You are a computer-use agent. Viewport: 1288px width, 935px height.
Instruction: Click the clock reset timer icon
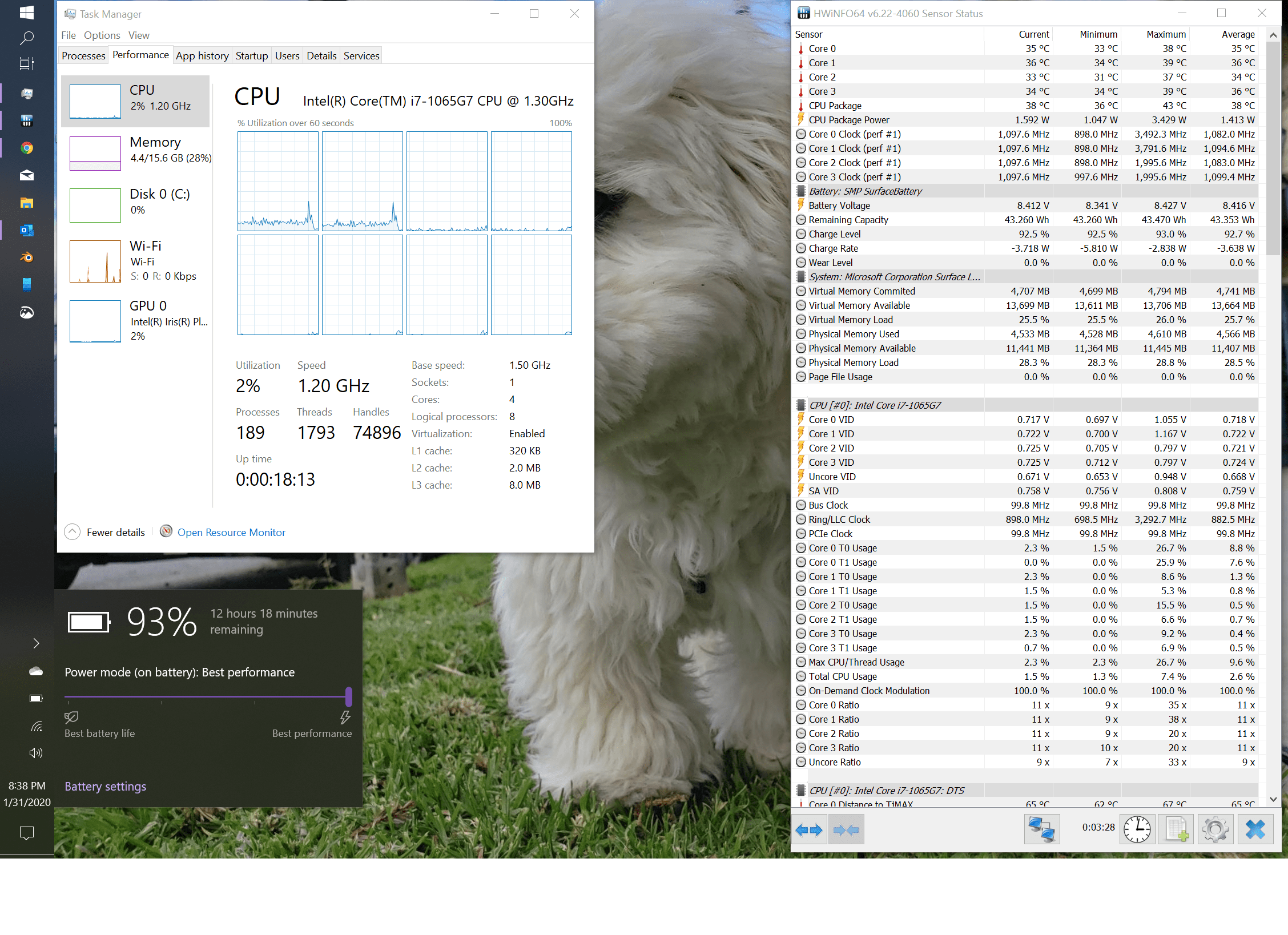click(x=1137, y=829)
